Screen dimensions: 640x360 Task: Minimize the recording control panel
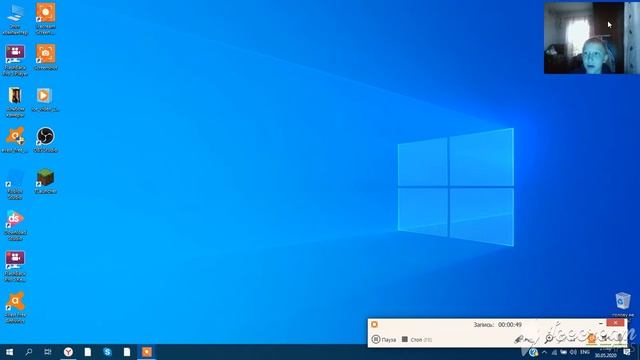[600, 323]
